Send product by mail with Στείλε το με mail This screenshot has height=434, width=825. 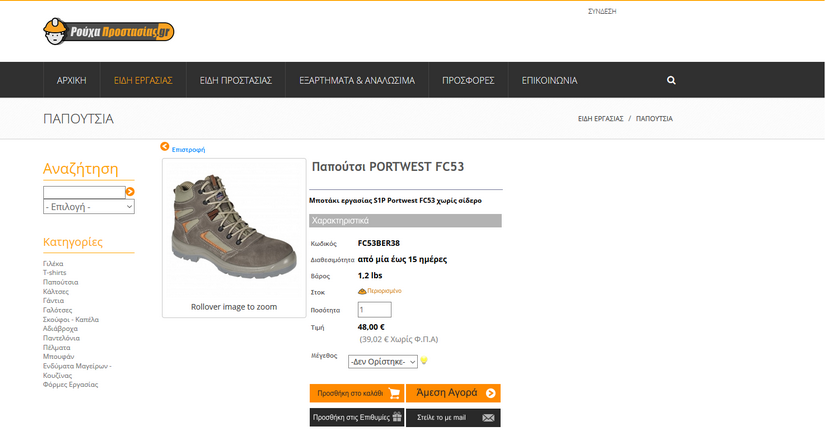pos(453,417)
